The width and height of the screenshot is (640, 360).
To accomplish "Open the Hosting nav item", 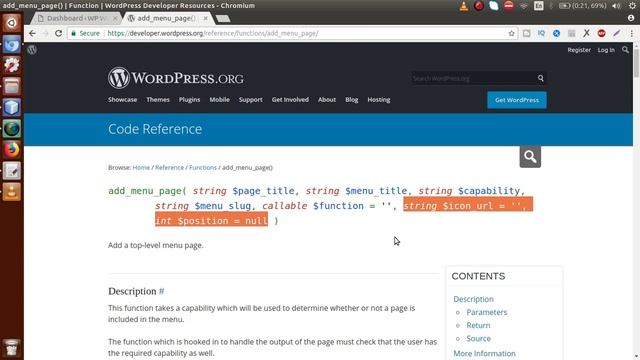I will (x=379, y=100).
